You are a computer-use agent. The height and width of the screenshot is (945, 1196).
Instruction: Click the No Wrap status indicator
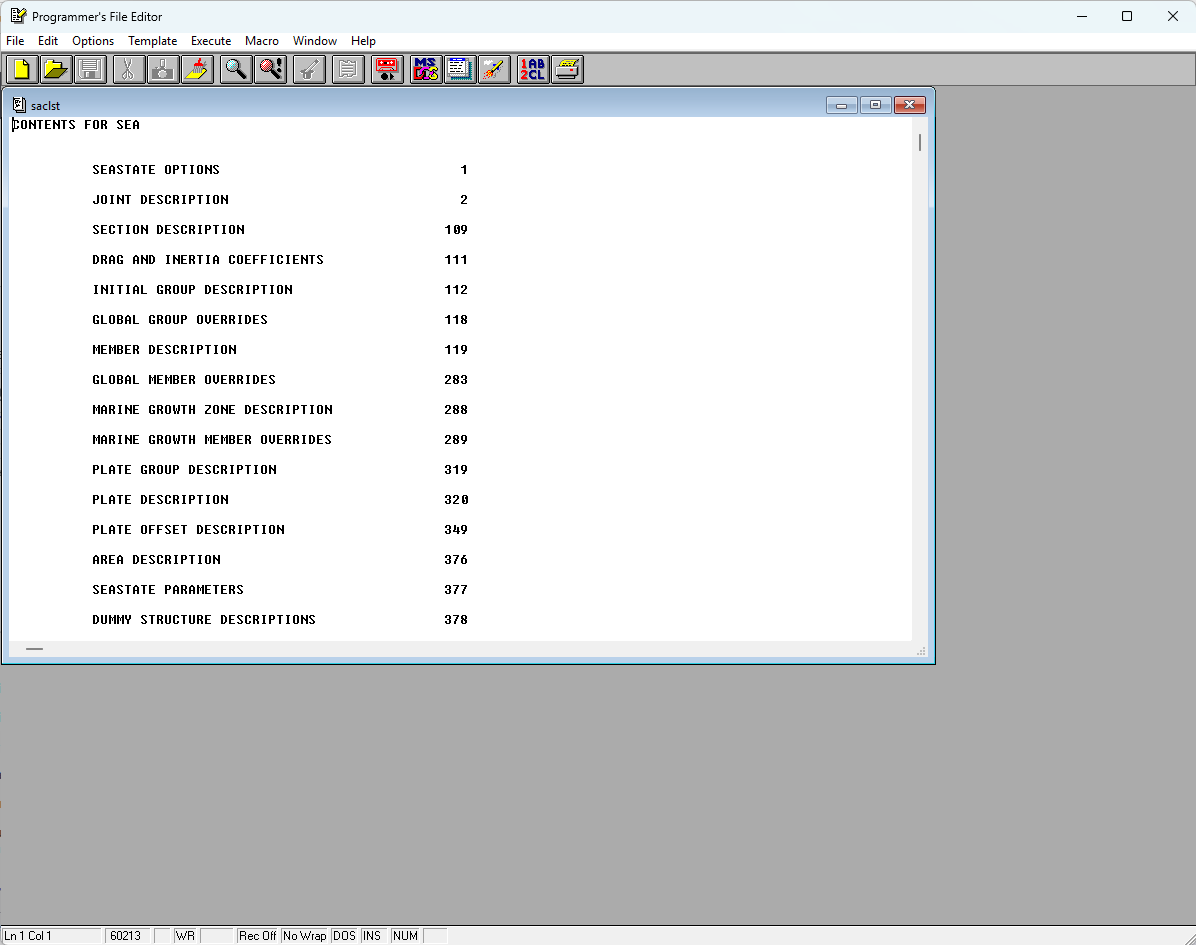point(304,936)
